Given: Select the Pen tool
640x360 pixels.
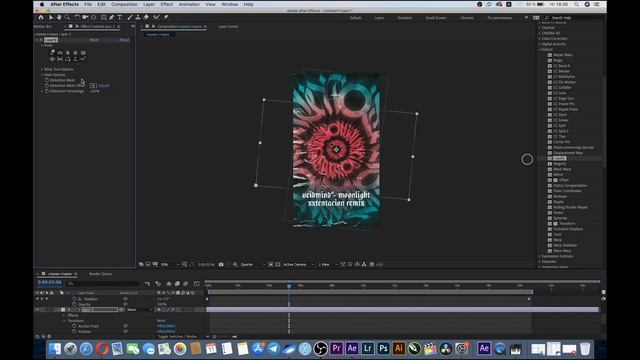Looking at the screenshot, I should point(111,18).
